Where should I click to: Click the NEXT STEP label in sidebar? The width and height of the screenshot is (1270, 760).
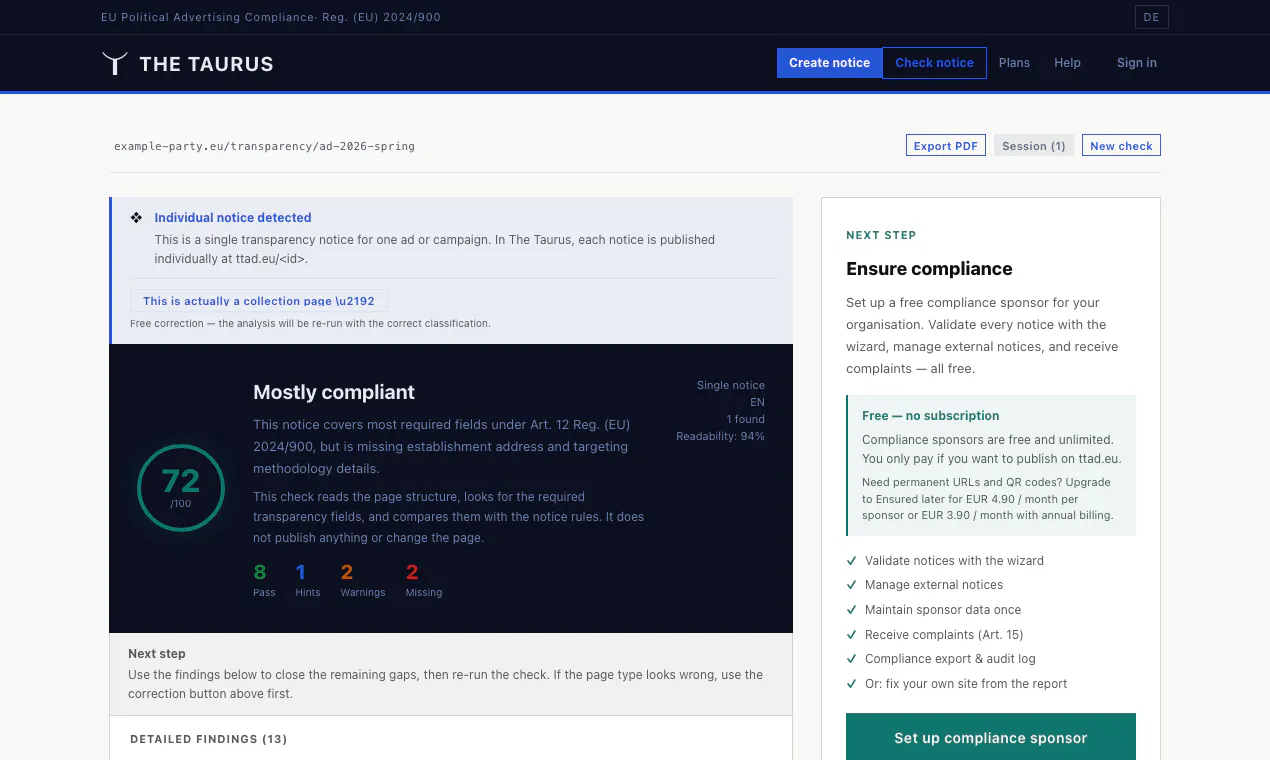tap(881, 235)
